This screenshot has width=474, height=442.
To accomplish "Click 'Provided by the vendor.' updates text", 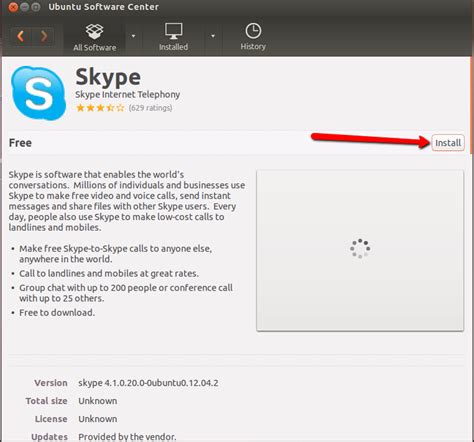I will [x=127, y=437].
